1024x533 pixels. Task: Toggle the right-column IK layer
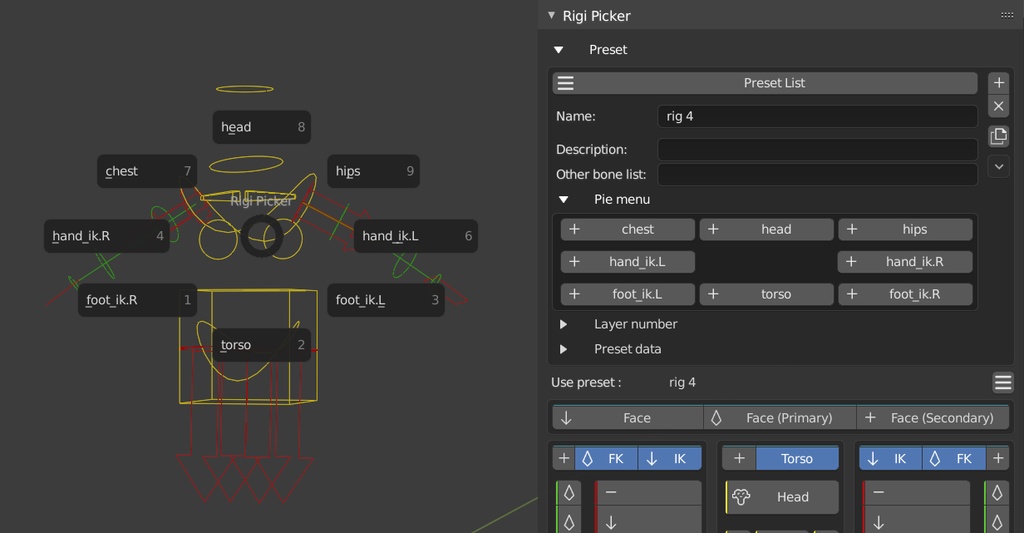pos(890,459)
